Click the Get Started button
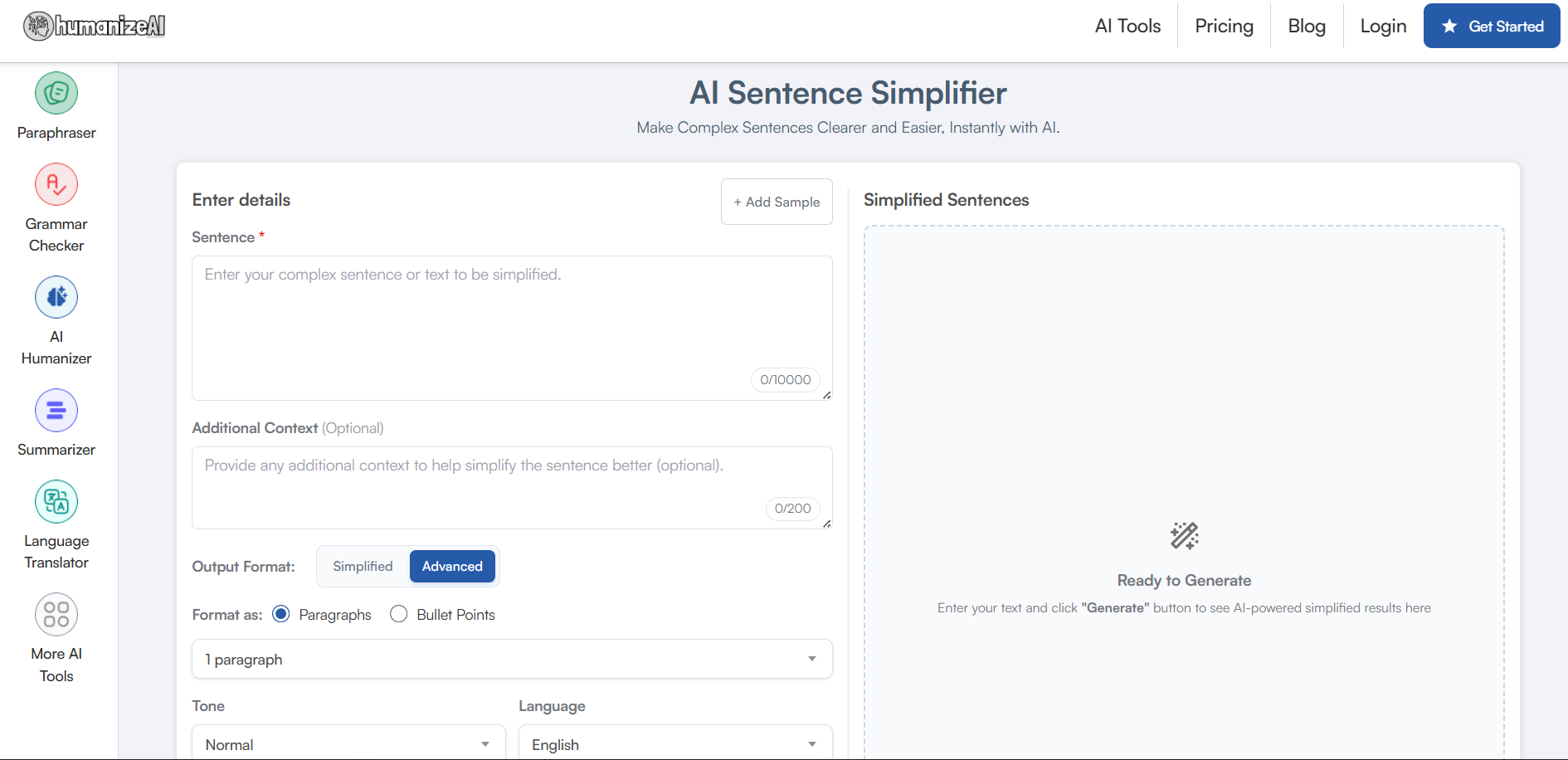The image size is (1568, 760). 1492,27
